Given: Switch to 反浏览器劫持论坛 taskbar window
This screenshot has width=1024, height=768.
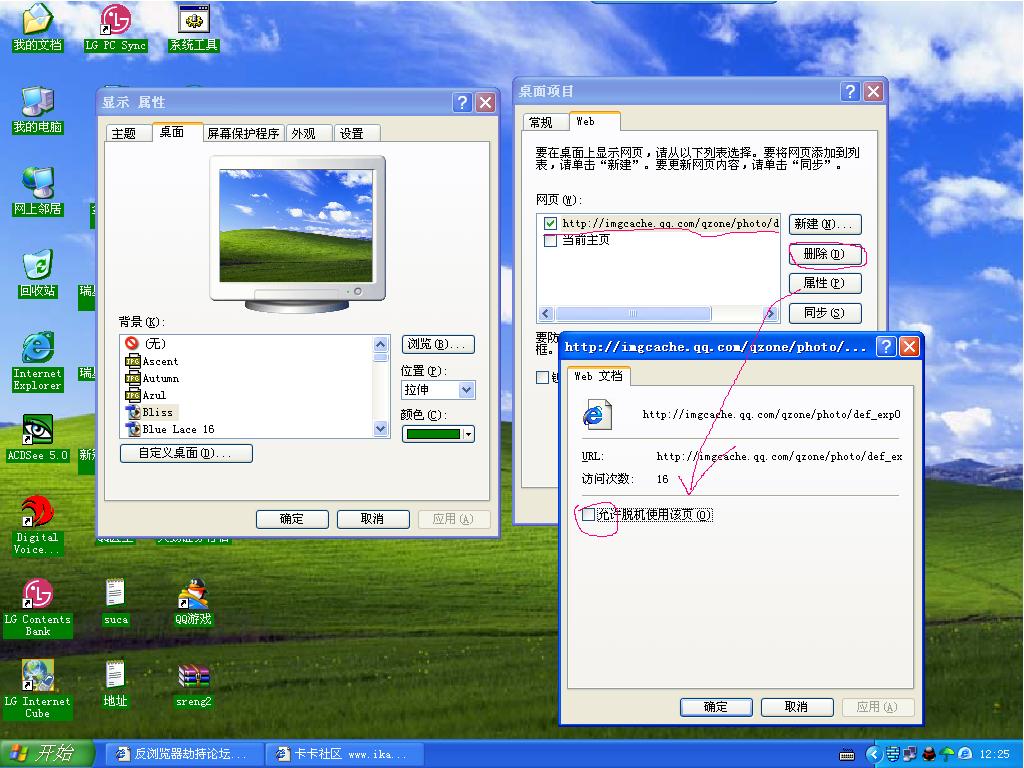Looking at the screenshot, I should (x=184, y=754).
